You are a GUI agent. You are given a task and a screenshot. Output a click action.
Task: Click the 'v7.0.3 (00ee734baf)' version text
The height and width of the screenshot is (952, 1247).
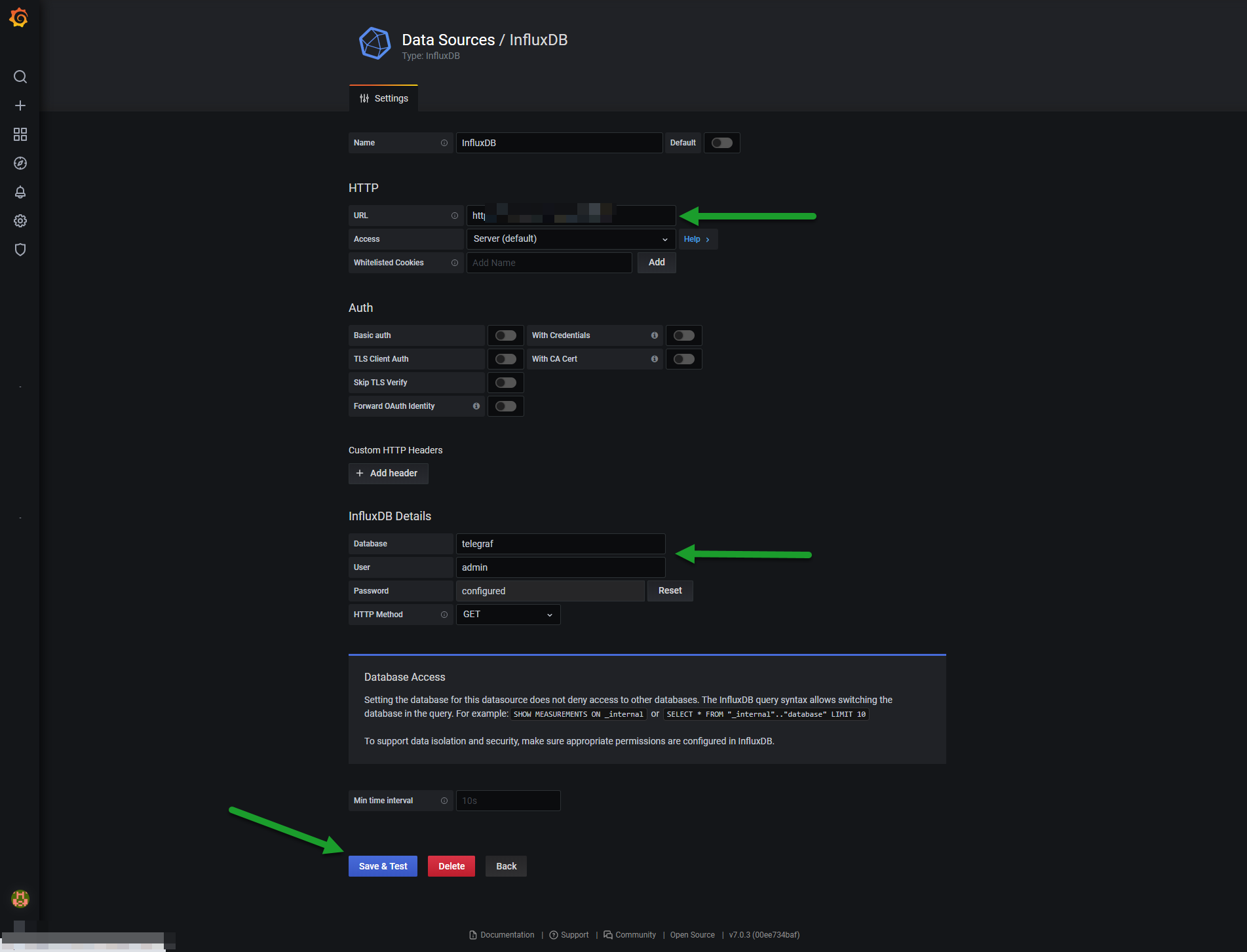764,935
